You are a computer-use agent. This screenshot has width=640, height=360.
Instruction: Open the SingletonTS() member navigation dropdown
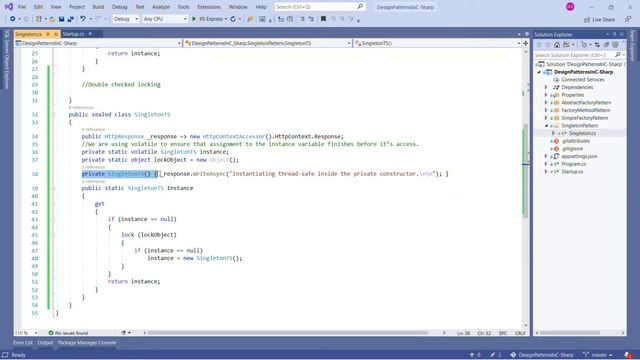click(438, 43)
